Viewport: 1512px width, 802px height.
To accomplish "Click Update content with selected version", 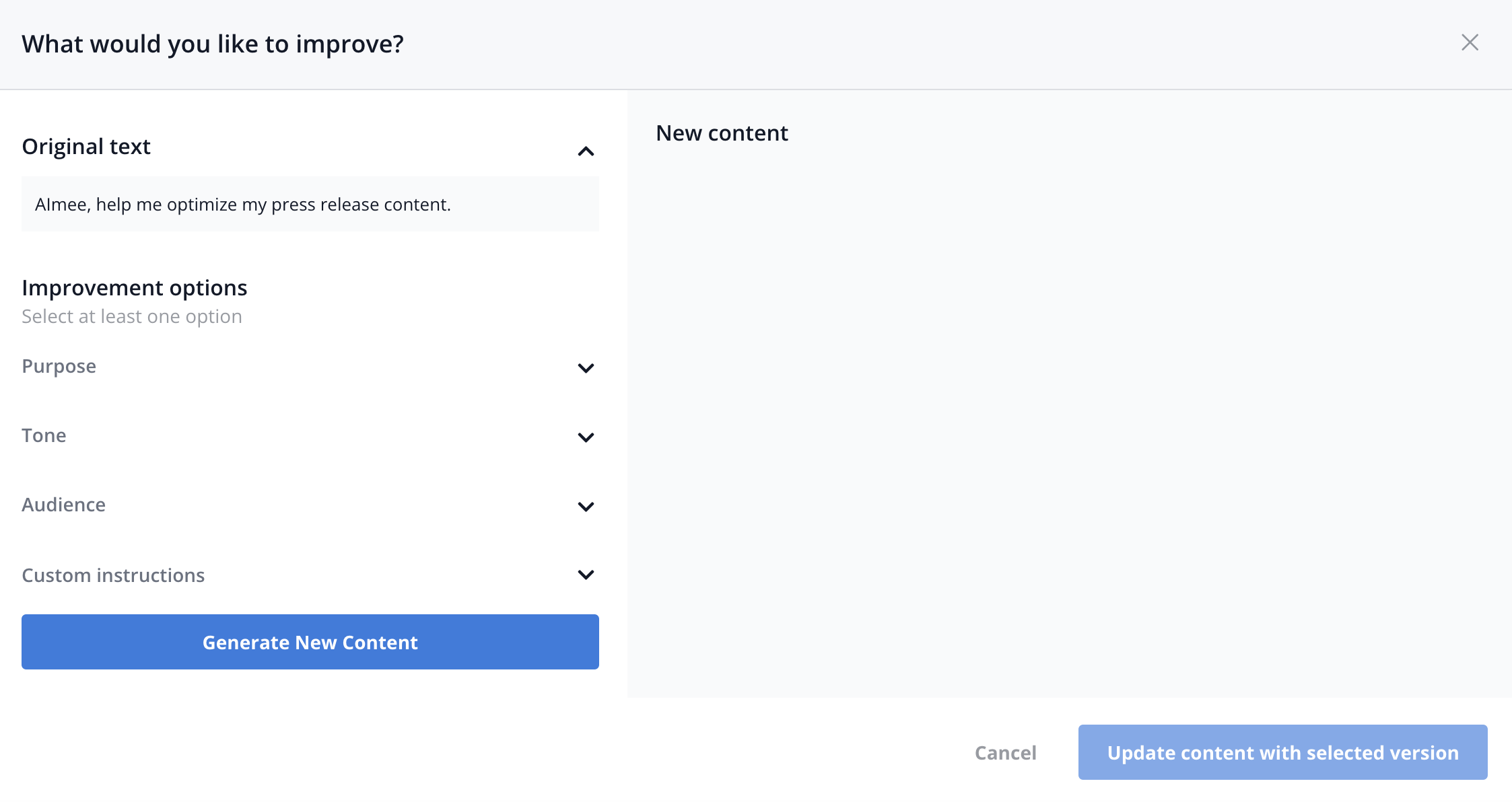I will pos(1282,752).
